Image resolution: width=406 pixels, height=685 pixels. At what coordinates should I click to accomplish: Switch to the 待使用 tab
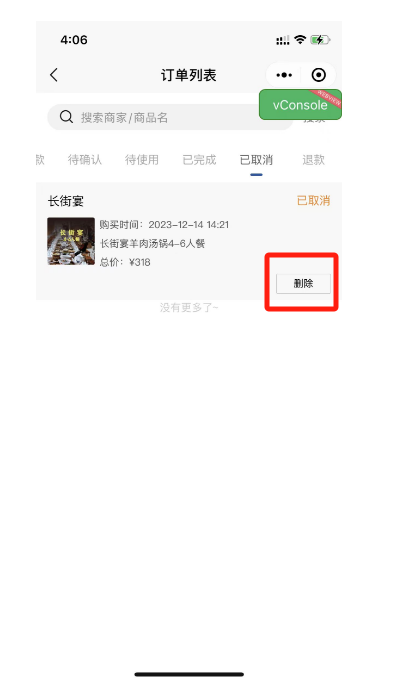(x=142, y=160)
